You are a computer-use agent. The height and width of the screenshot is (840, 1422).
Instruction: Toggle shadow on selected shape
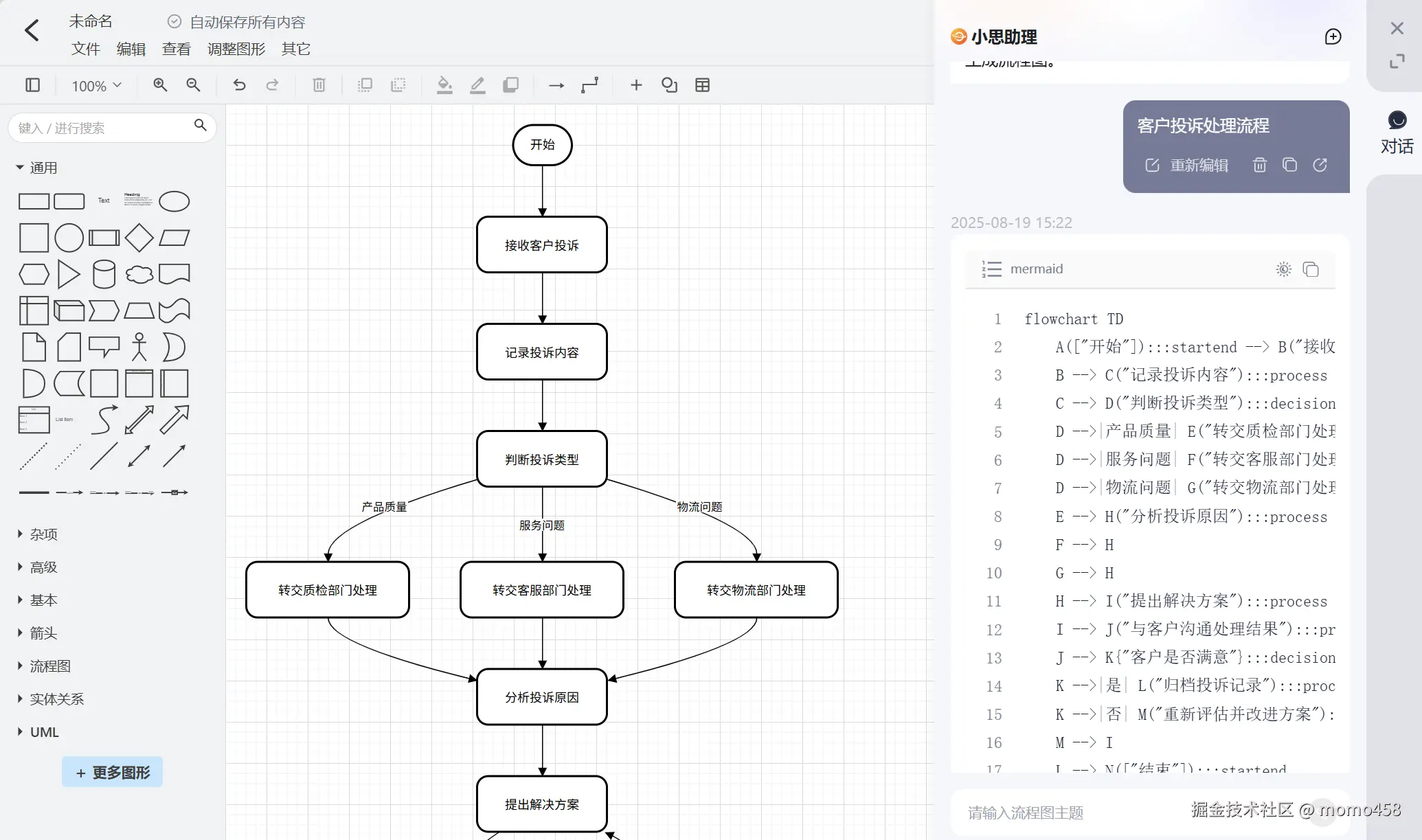(x=510, y=85)
